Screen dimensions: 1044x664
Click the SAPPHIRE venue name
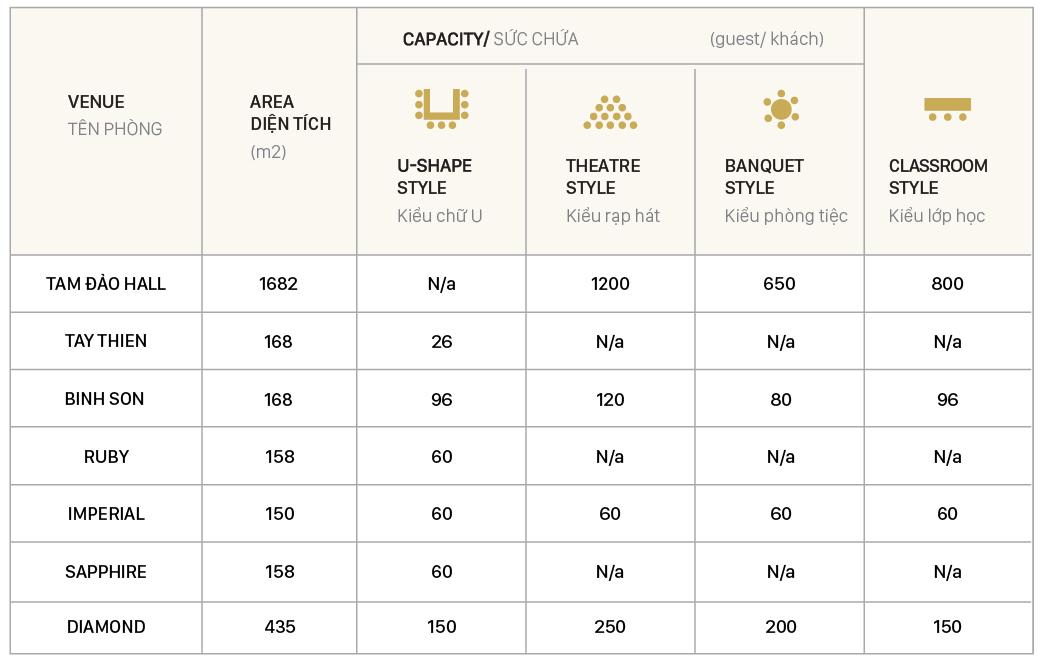[106, 572]
